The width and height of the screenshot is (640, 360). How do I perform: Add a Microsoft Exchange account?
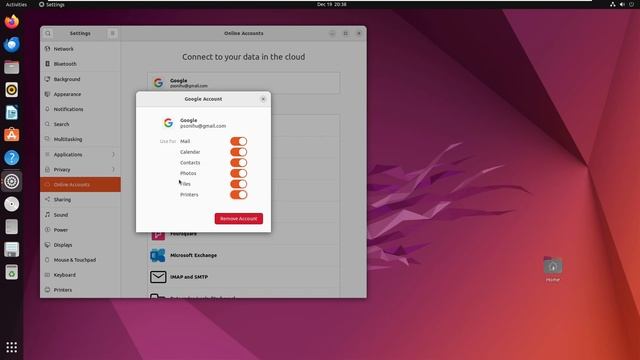coord(244,255)
